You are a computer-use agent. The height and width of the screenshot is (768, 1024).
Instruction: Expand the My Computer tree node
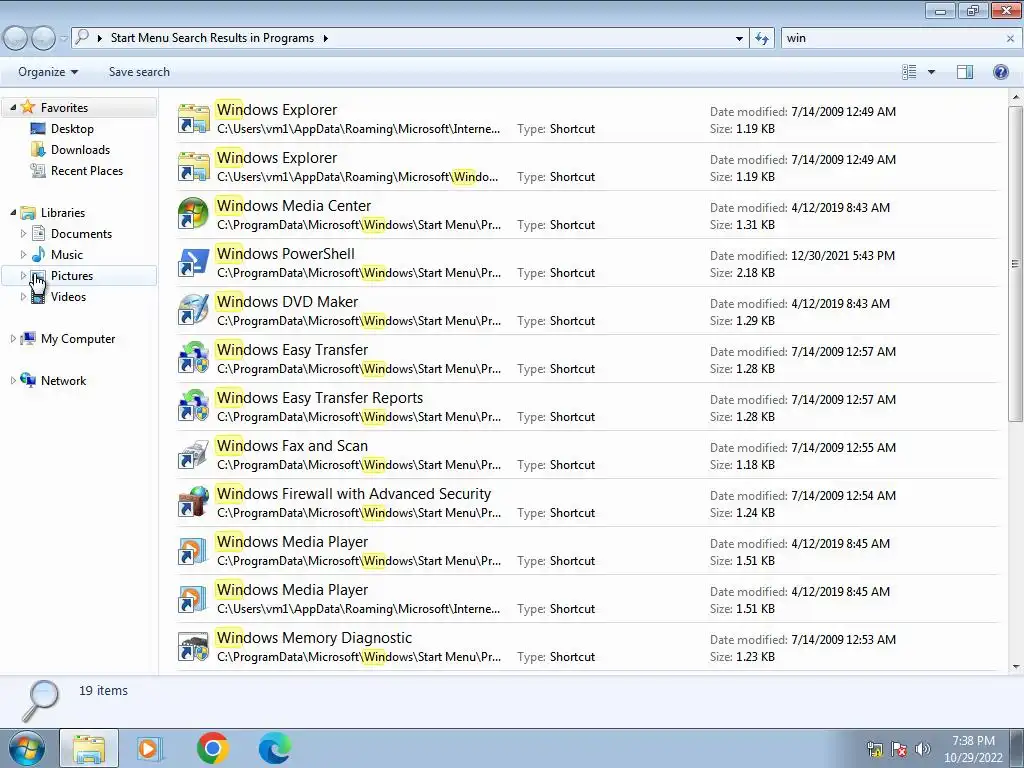[x=13, y=338]
